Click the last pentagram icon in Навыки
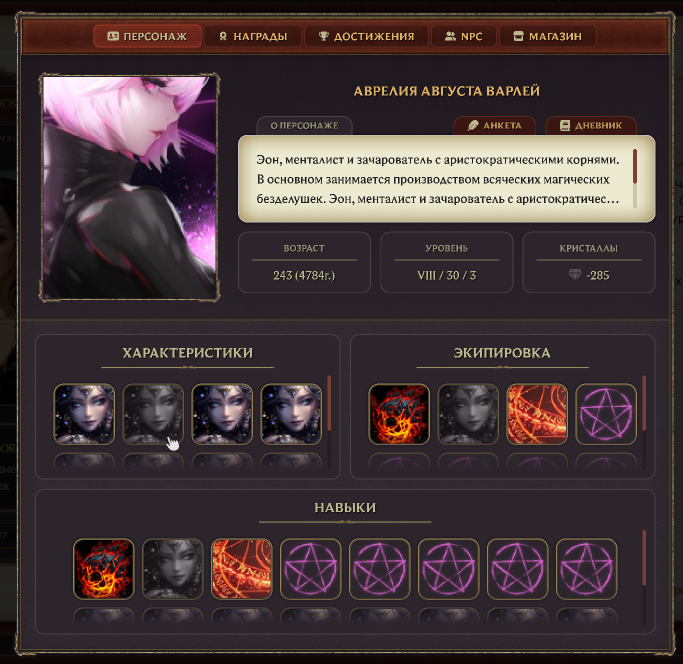 [587, 569]
